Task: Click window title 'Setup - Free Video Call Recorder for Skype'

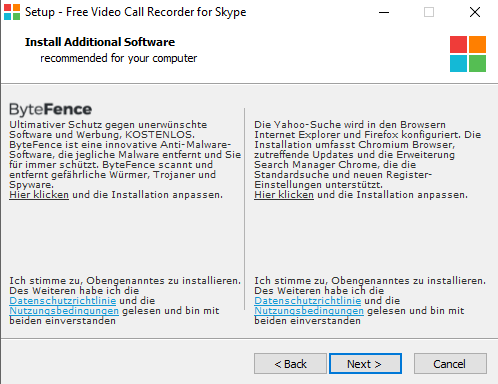Action: click(x=136, y=12)
